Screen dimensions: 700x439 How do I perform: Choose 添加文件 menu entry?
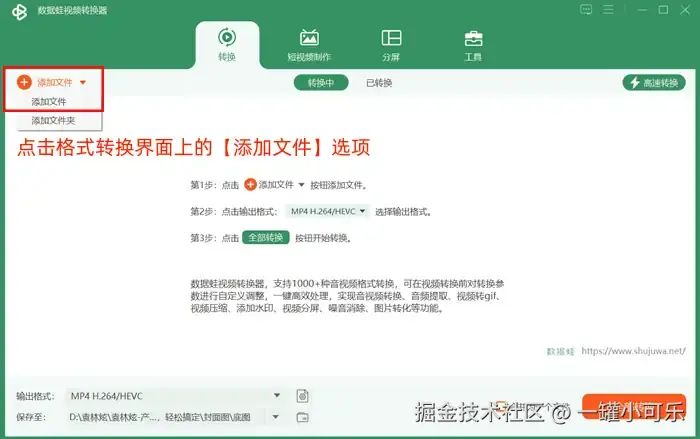49,102
